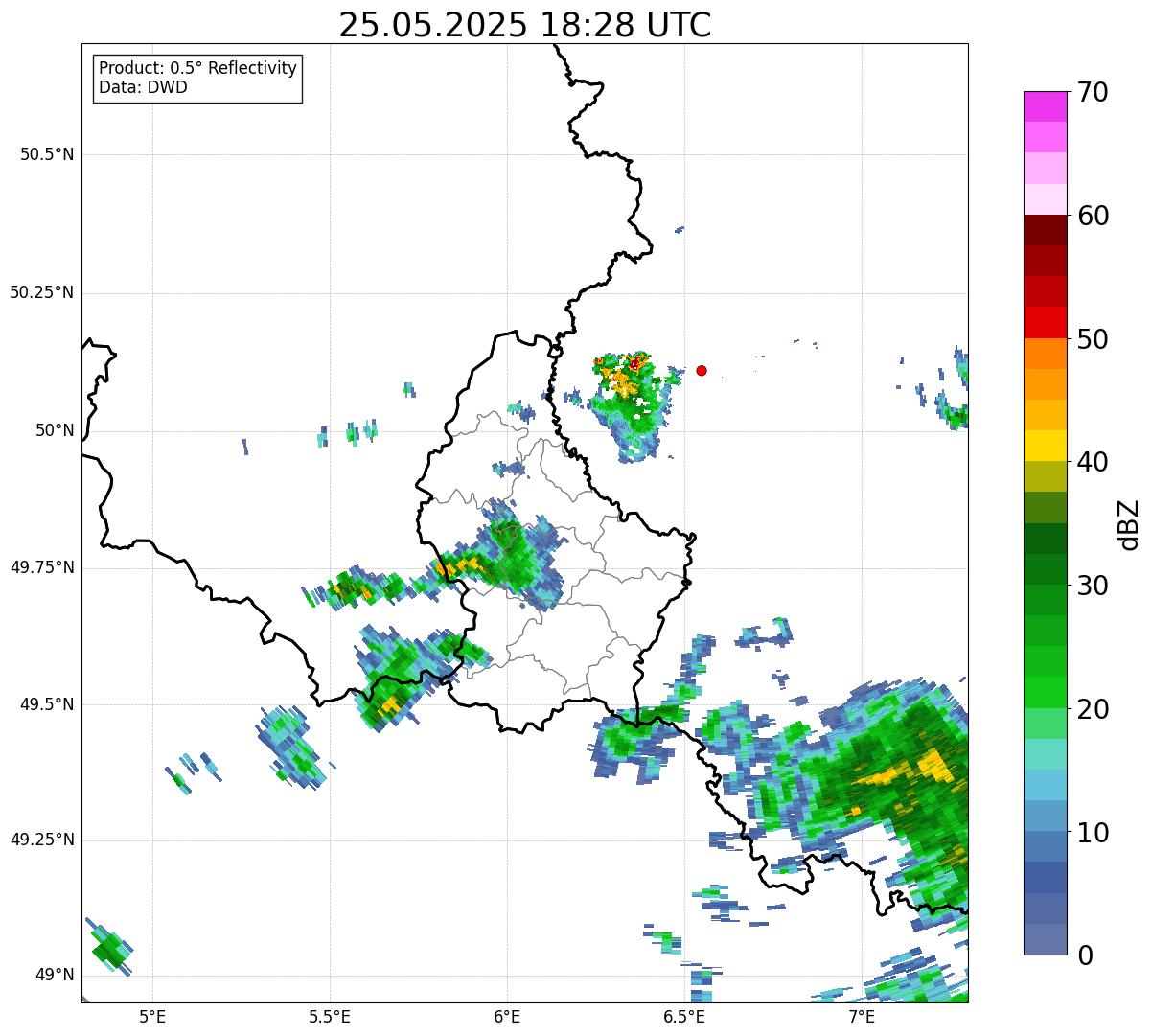This screenshot has width=1152, height=1036.
Task: Pick the magenta top colorbar segment
Action: (1045, 106)
